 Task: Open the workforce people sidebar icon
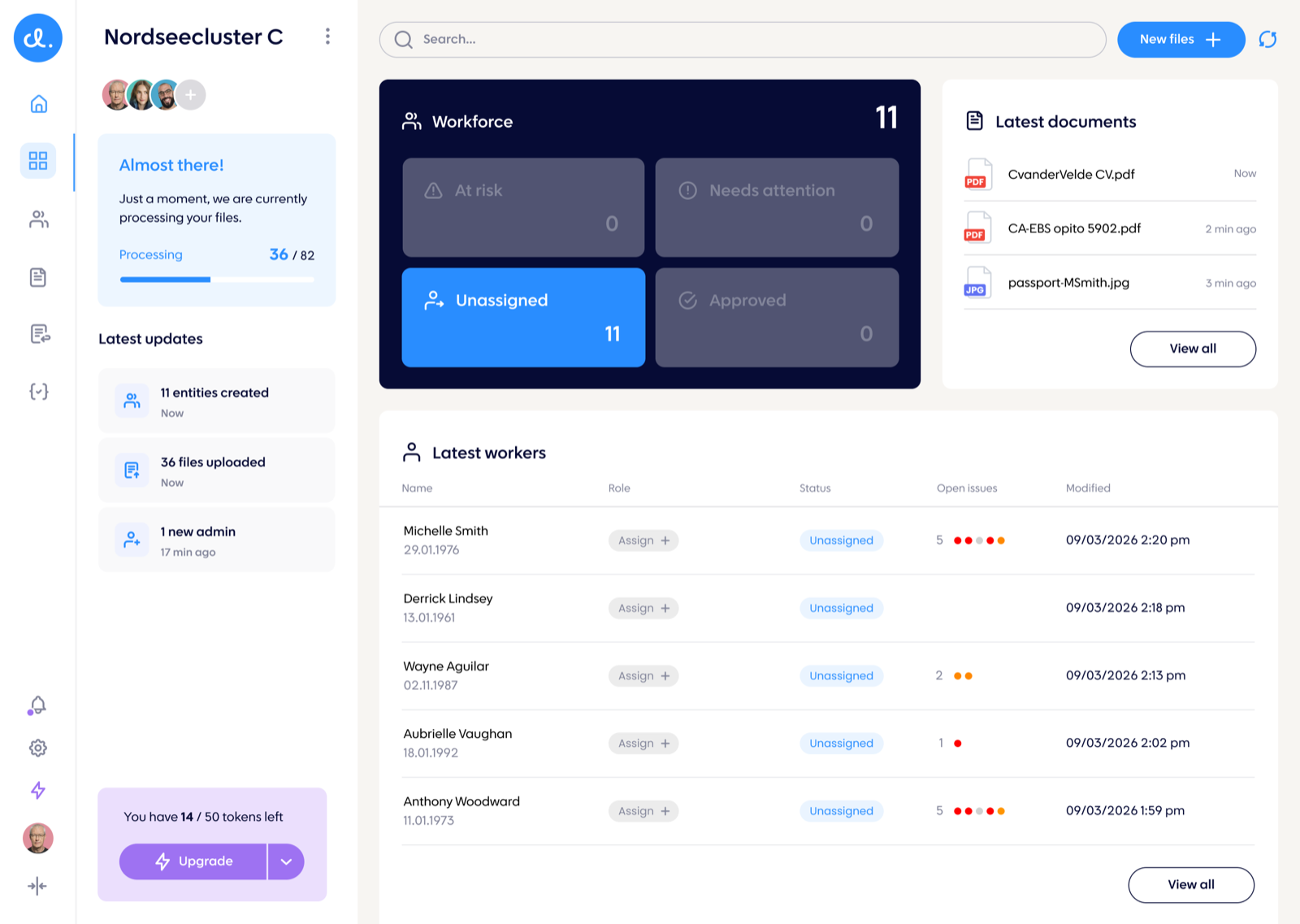click(x=38, y=219)
